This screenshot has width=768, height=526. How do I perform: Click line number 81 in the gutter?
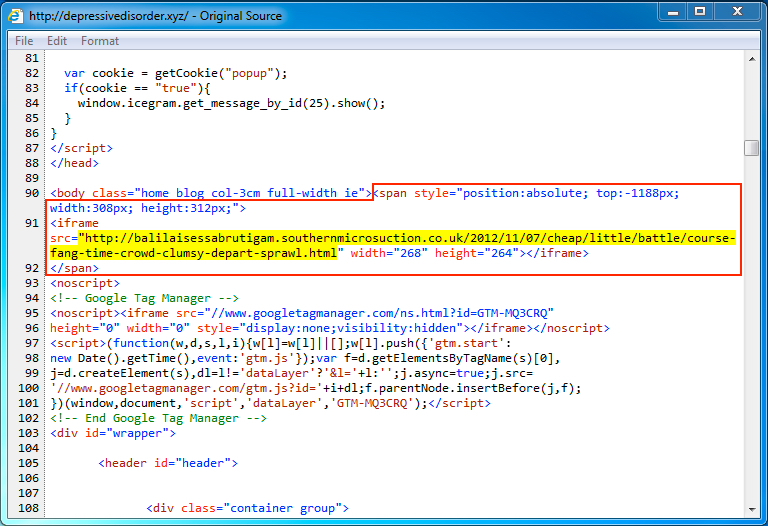(32, 58)
